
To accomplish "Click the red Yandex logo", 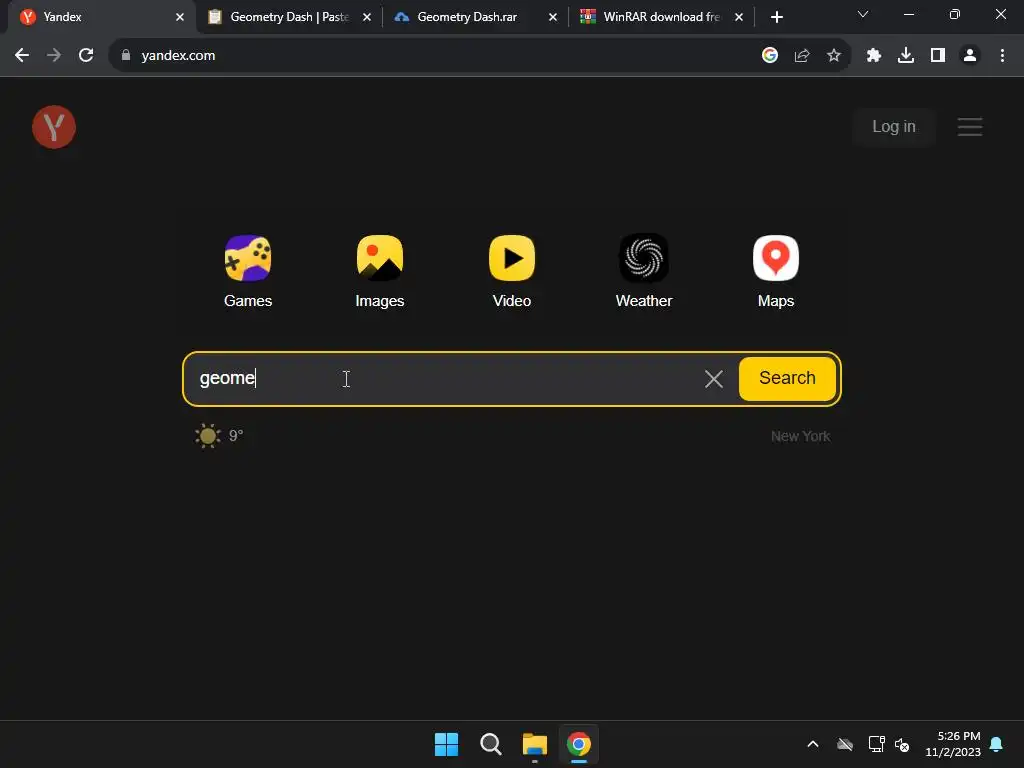I will pos(54,127).
